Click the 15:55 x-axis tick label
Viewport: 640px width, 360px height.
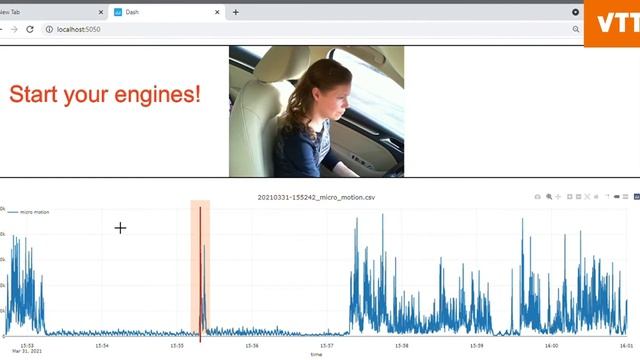pyautogui.click(x=177, y=346)
